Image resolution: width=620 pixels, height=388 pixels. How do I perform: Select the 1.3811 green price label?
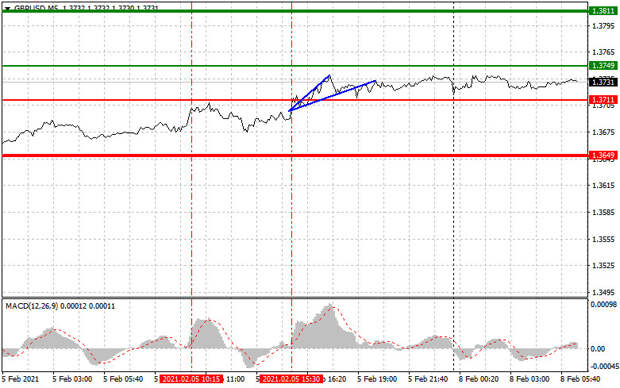pos(603,11)
